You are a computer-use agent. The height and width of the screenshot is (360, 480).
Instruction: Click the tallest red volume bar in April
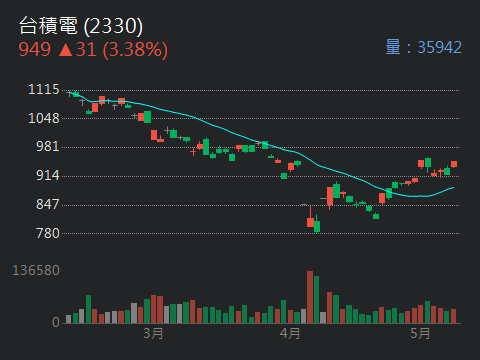click(310, 297)
